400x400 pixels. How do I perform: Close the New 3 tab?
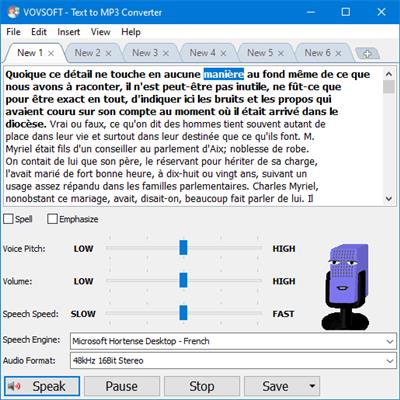tap(166, 53)
